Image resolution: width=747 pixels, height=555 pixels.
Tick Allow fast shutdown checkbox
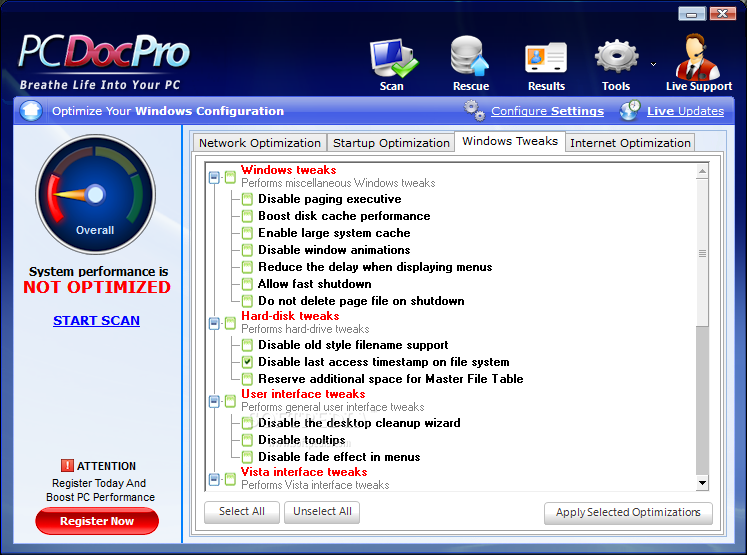(x=247, y=284)
